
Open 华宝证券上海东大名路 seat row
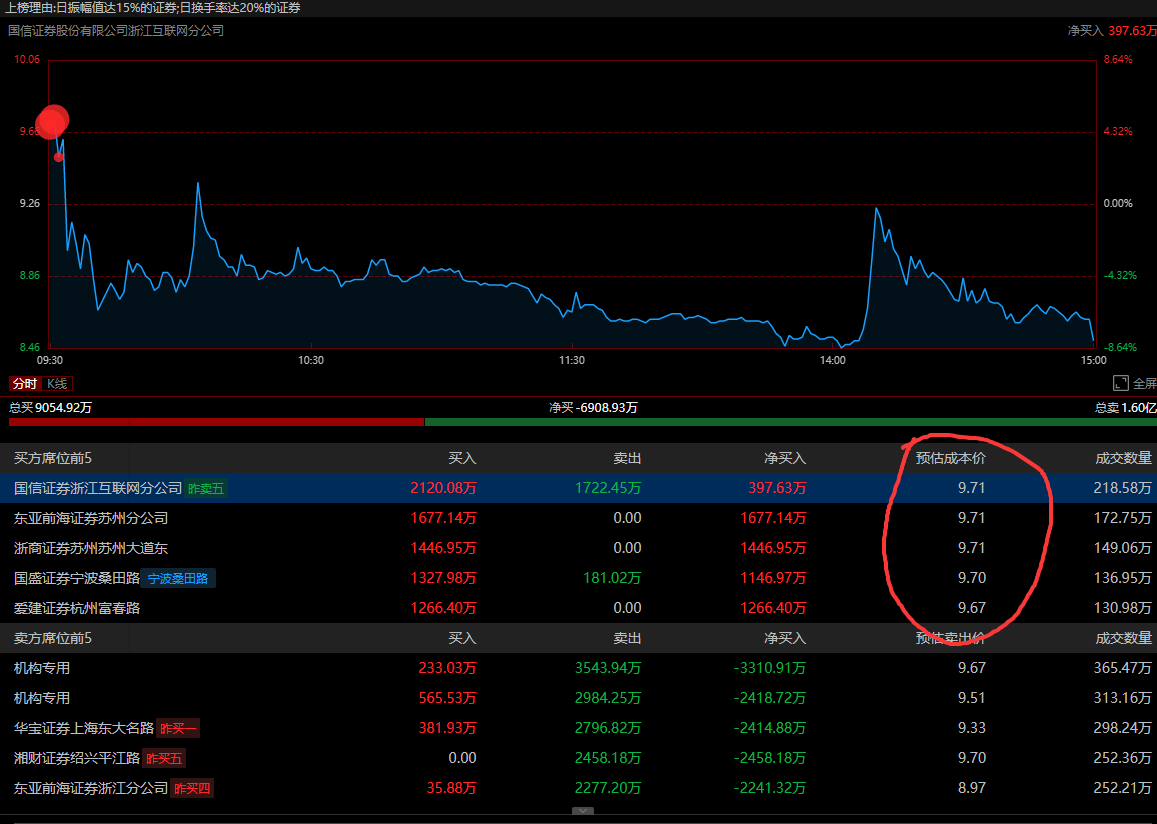(84, 728)
